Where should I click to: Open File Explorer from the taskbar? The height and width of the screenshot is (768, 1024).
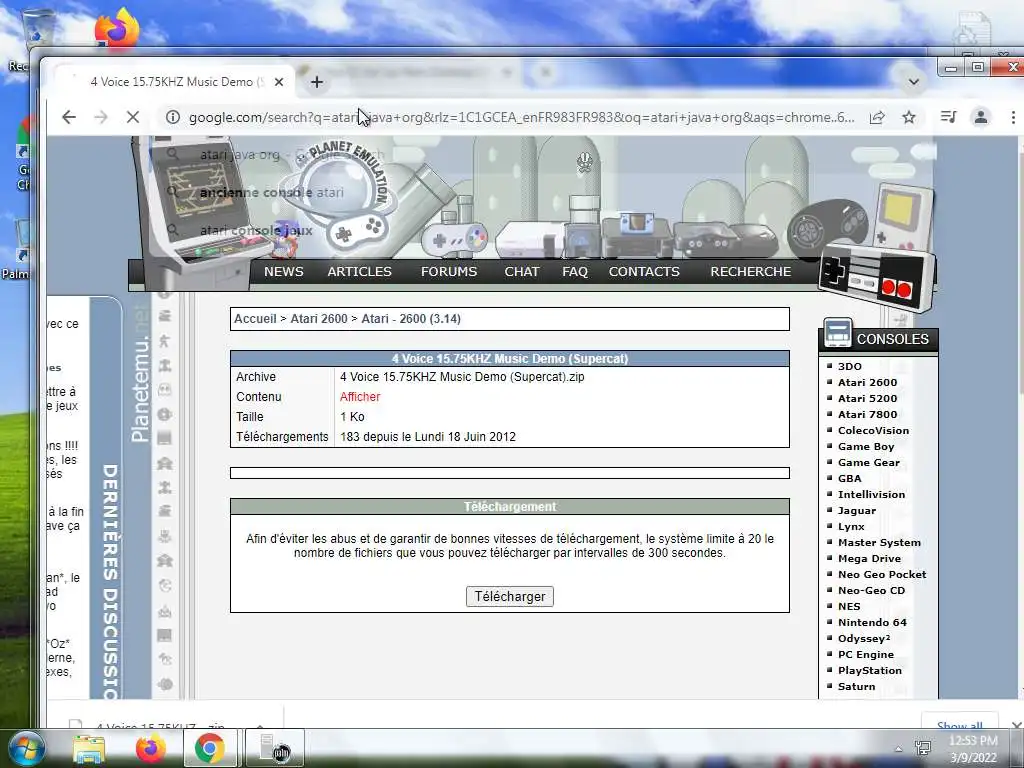(89, 749)
